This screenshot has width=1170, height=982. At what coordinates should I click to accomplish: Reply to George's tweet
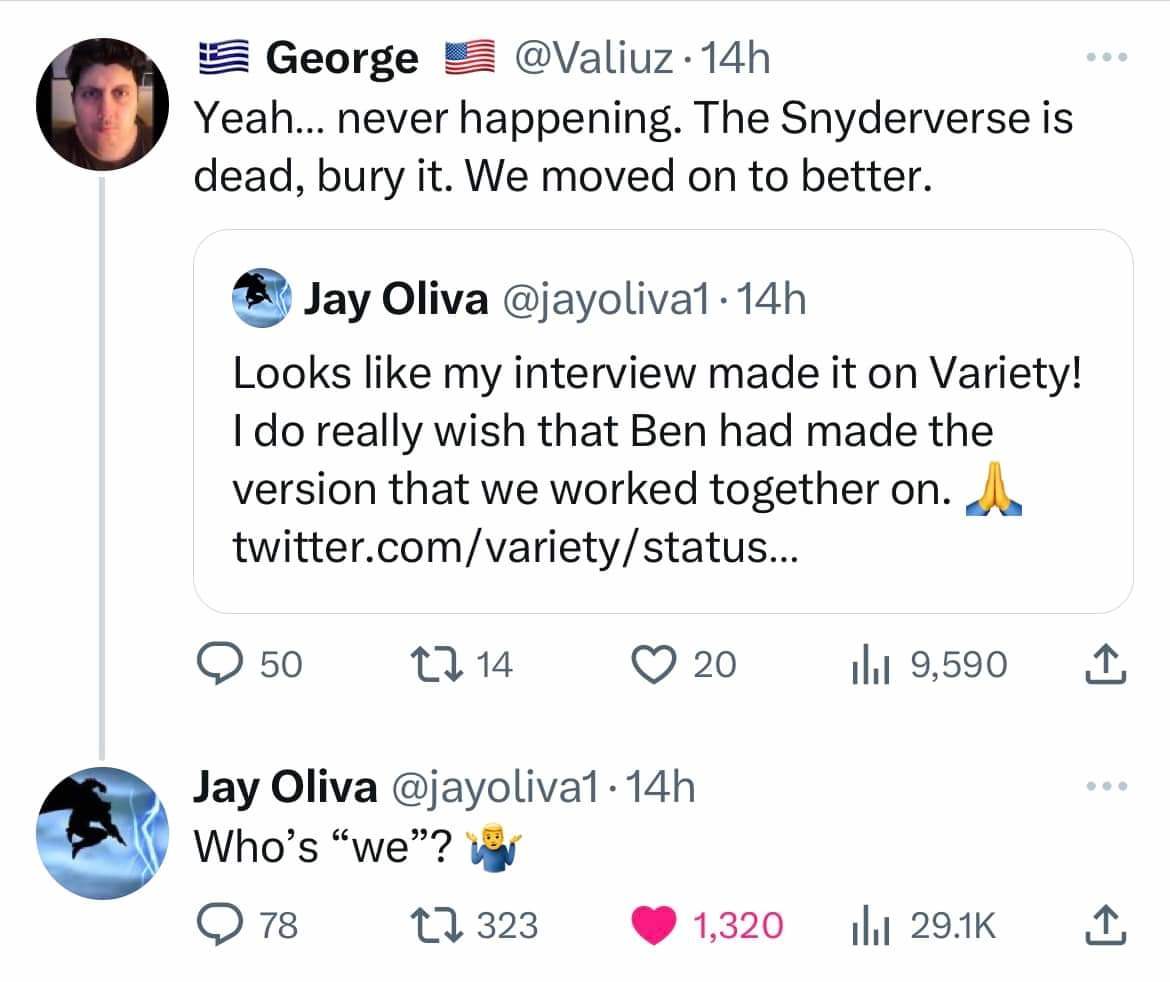(x=215, y=664)
